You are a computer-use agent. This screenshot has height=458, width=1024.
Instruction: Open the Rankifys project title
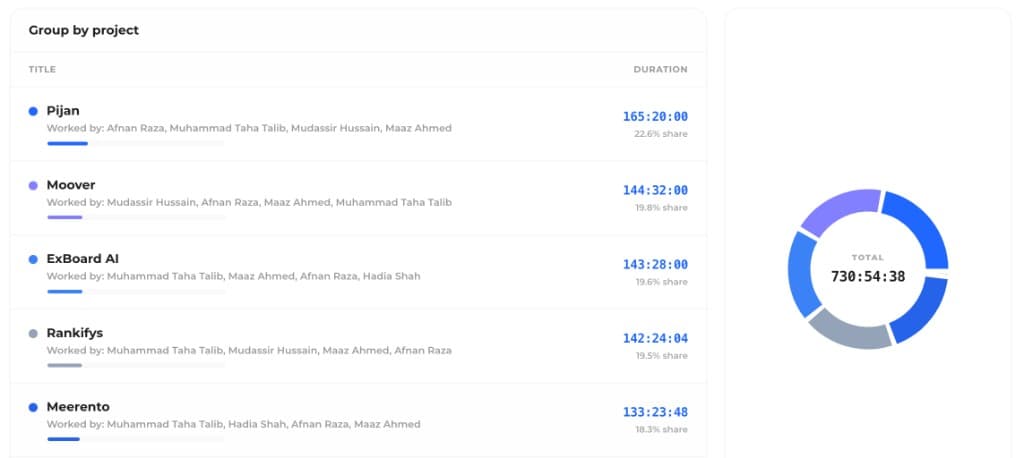tap(74, 333)
